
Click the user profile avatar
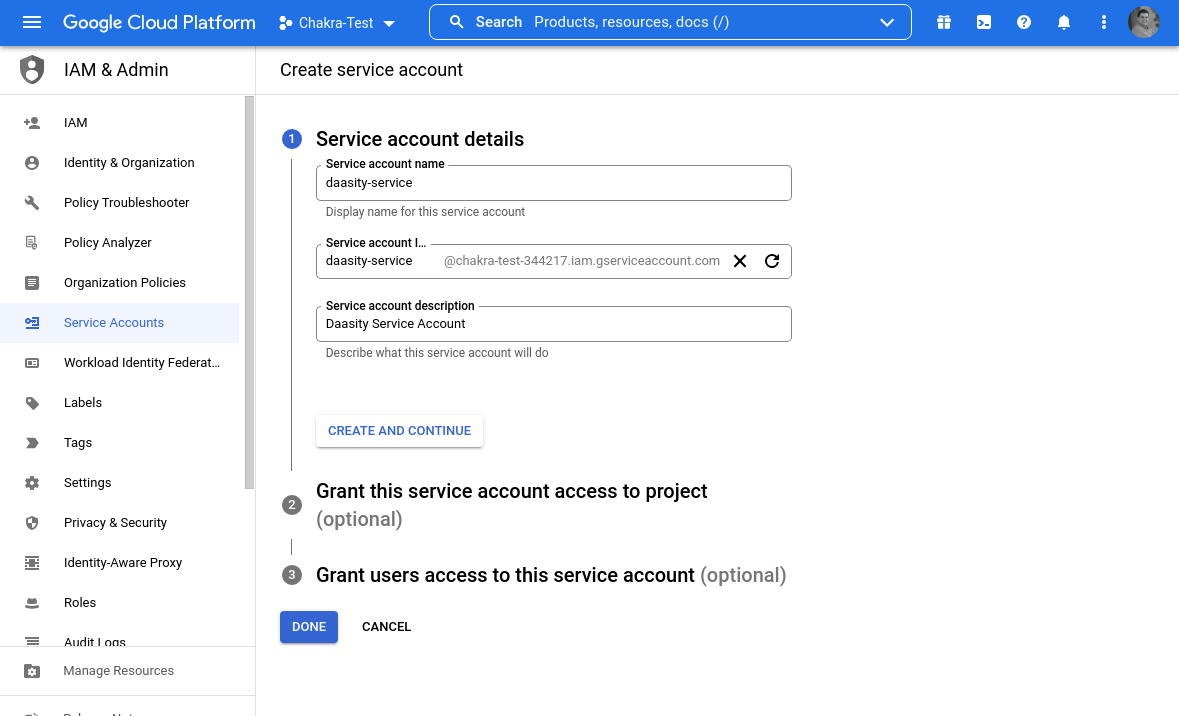[1144, 22]
